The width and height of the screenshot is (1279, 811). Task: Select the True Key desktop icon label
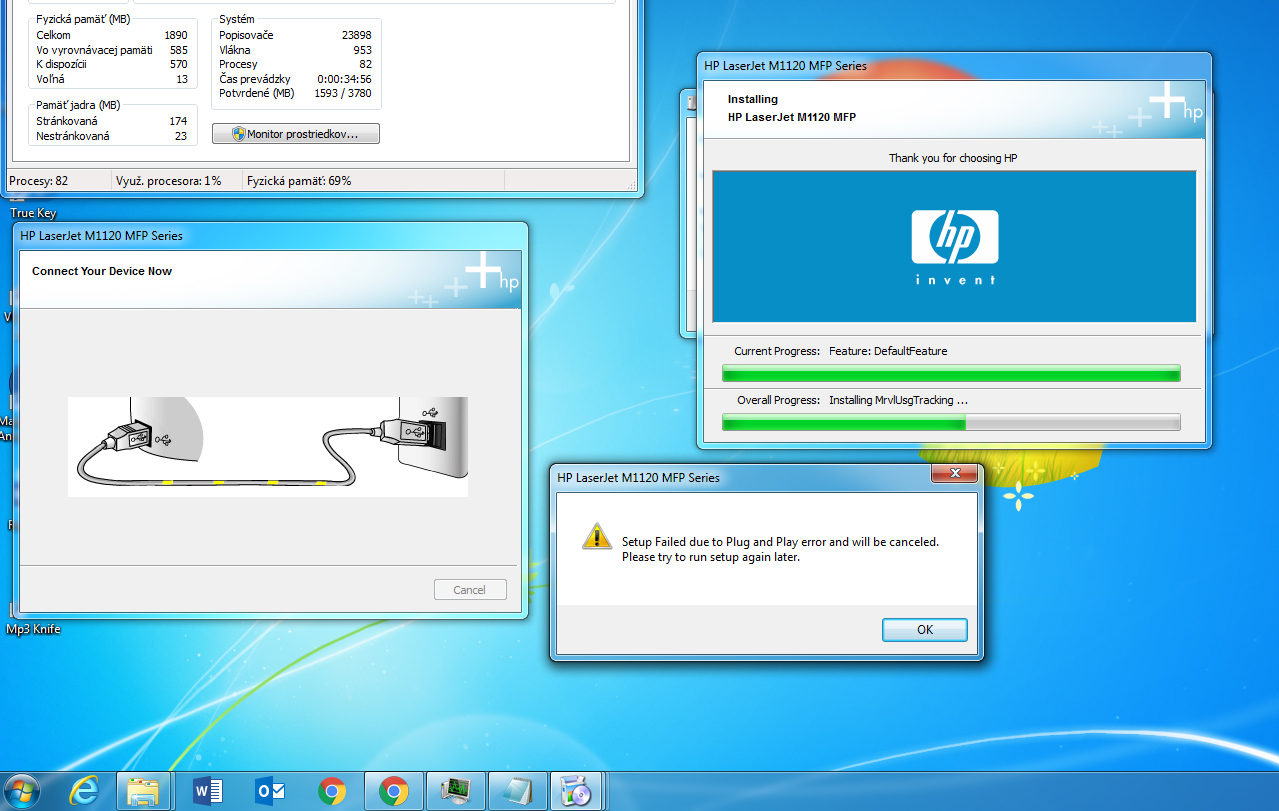point(33,213)
